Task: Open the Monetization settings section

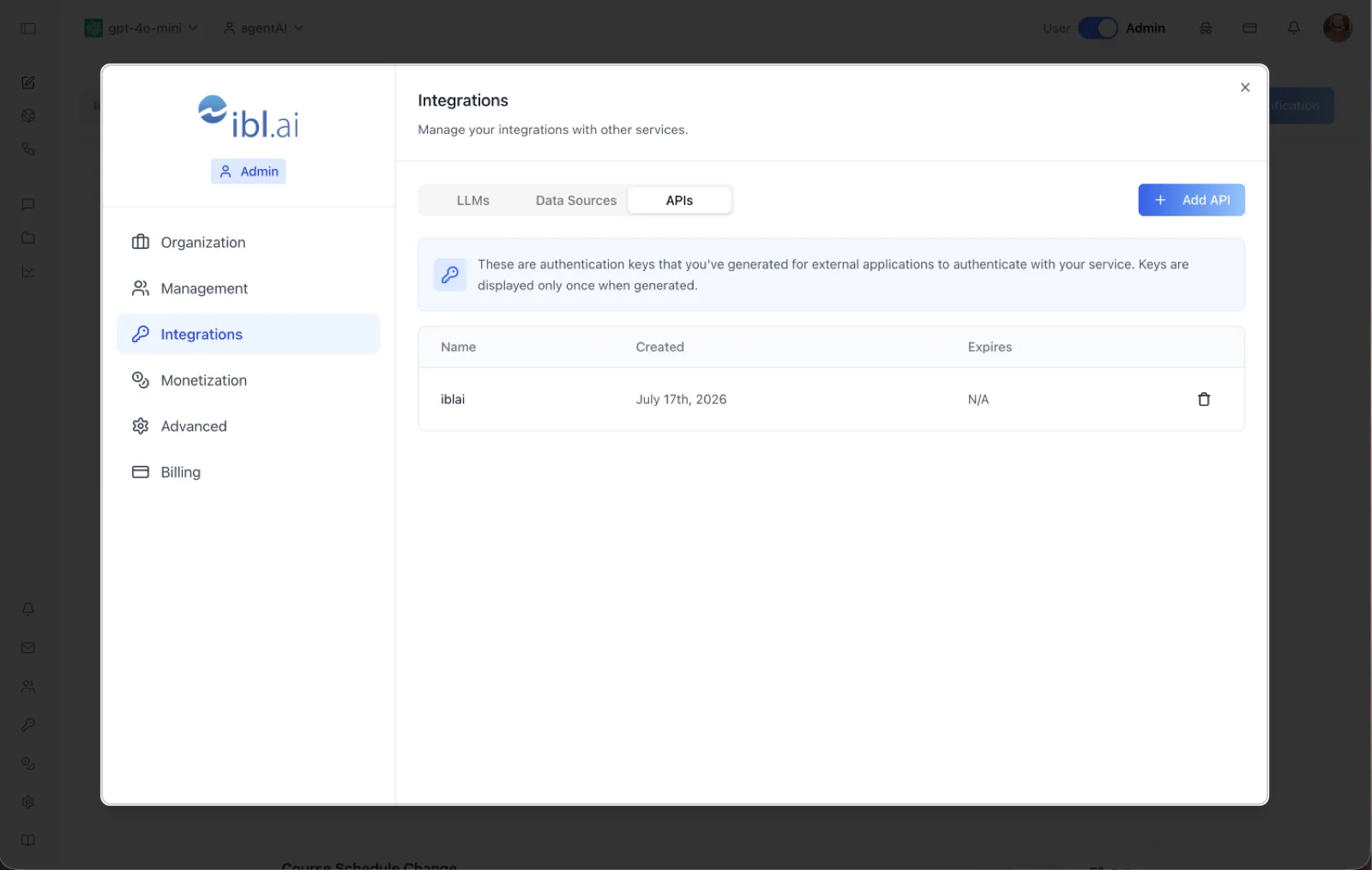Action: point(248,380)
